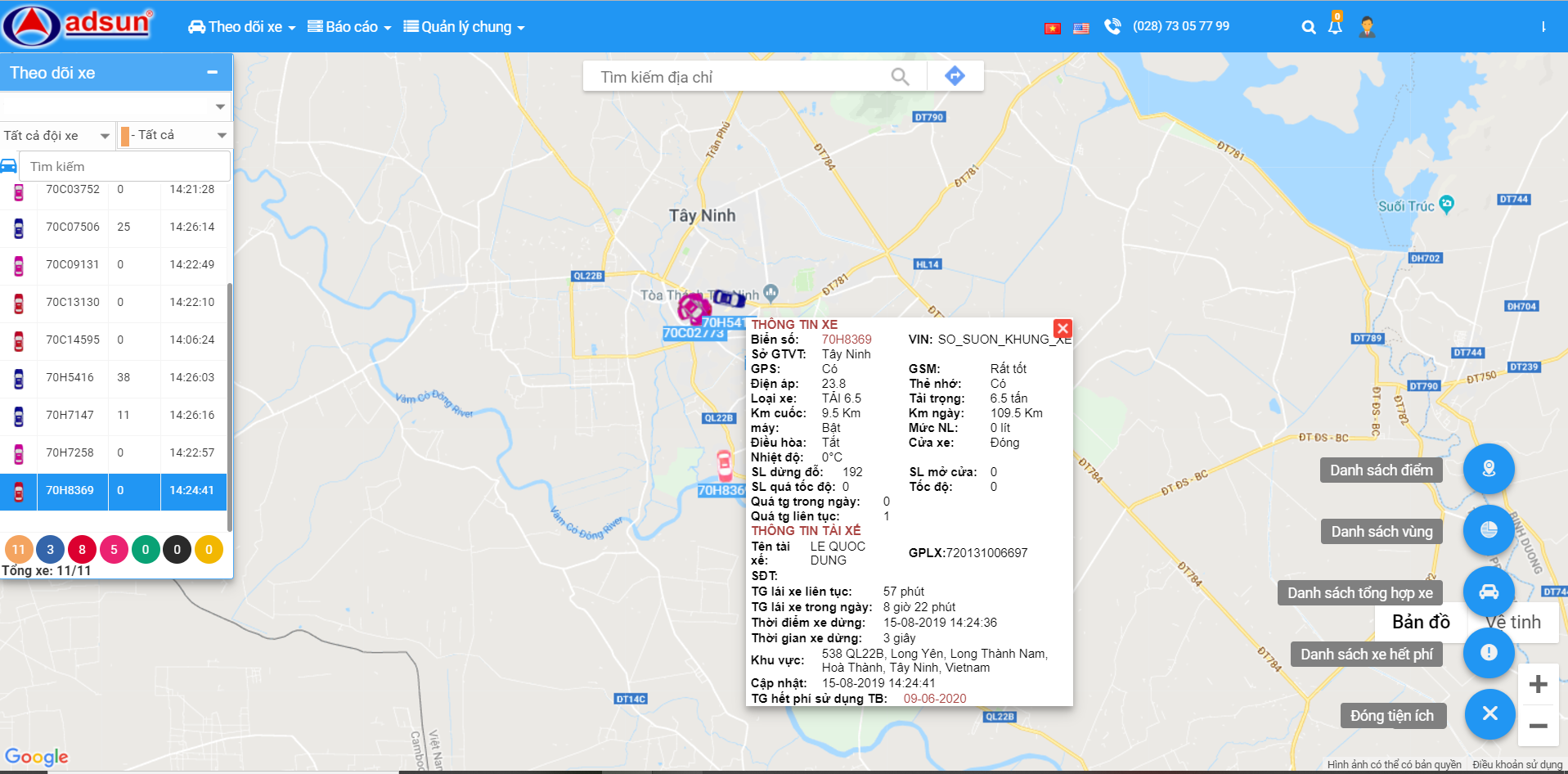Click the Tìm kiếm vehicle search field
Image resolution: width=1568 pixels, height=774 pixels.
(x=124, y=166)
